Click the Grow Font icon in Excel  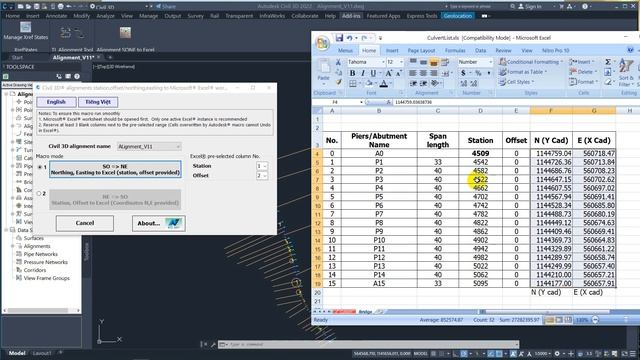(x=389, y=73)
